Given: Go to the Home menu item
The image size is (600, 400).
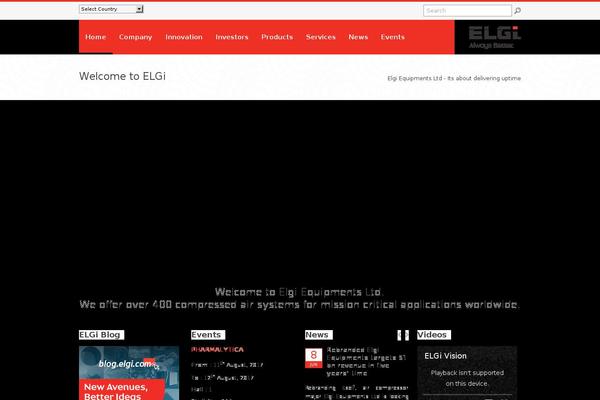Looking at the screenshot, I should coord(96,37).
